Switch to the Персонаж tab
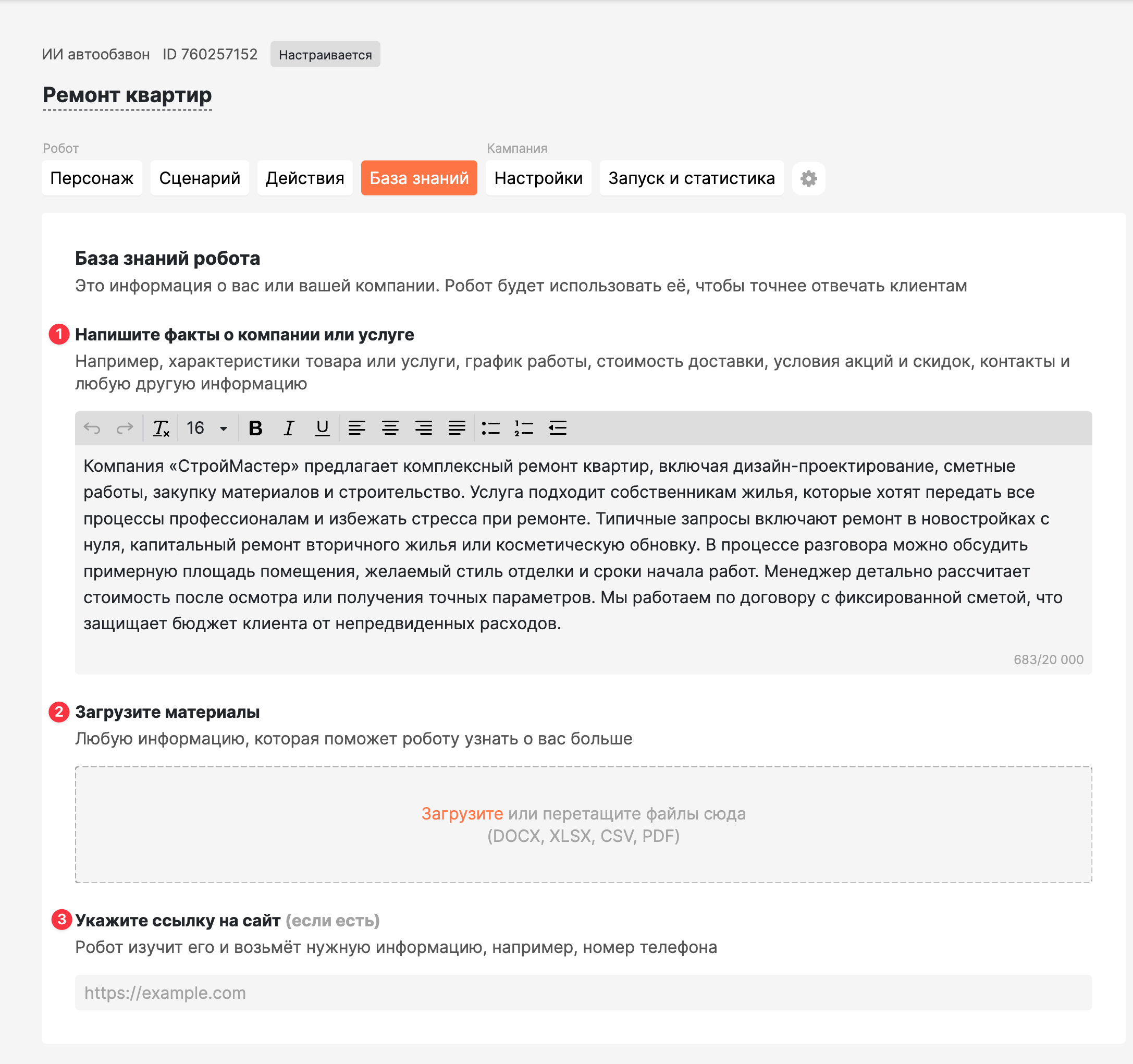 click(x=92, y=178)
